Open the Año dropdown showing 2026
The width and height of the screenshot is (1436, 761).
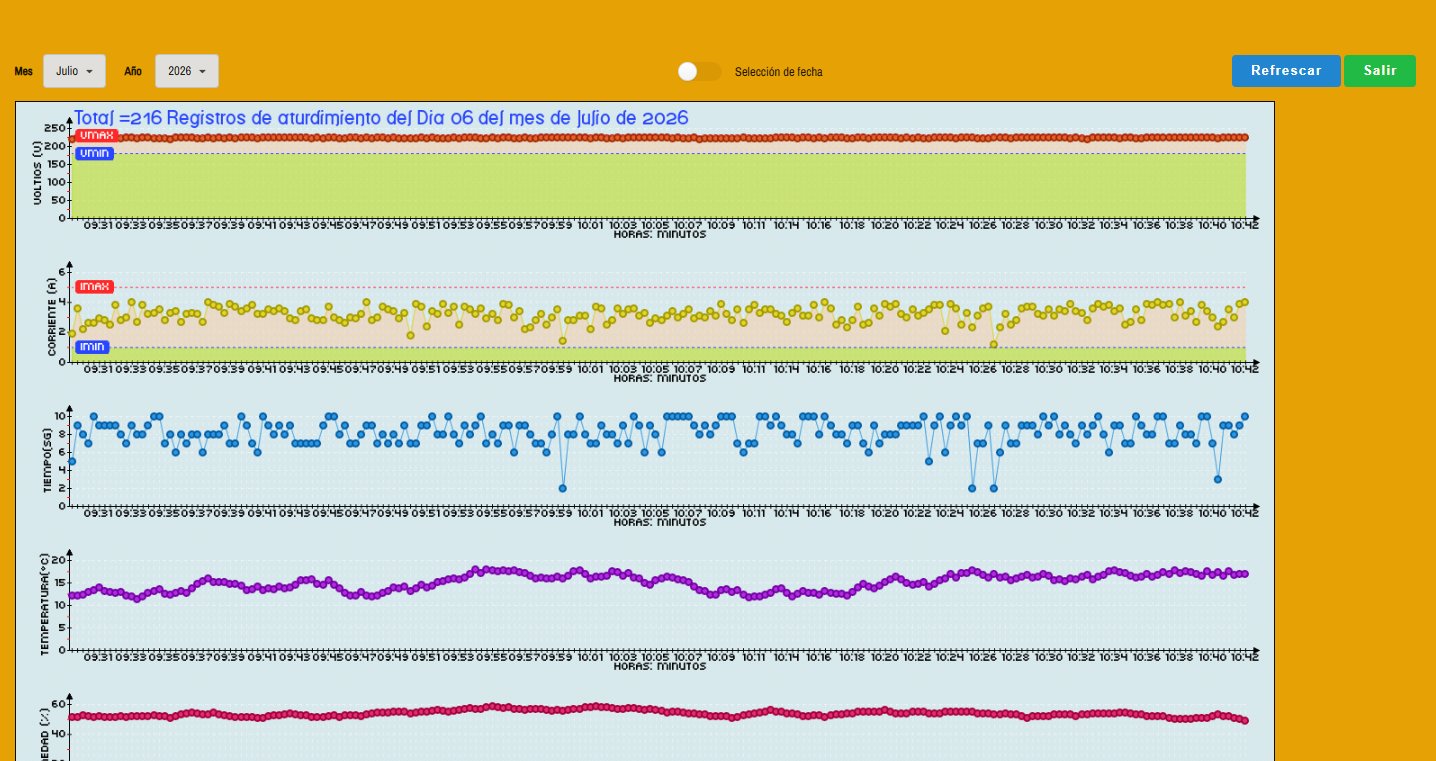tap(187, 71)
